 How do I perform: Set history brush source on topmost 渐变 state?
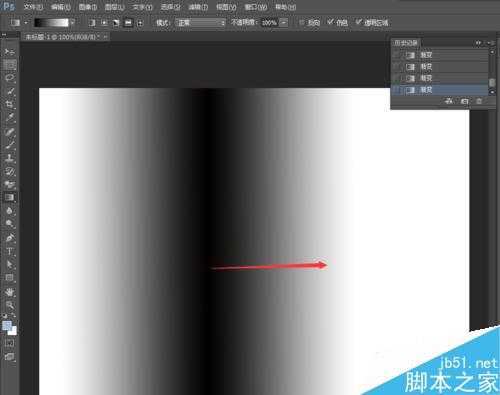coord(397,55)
